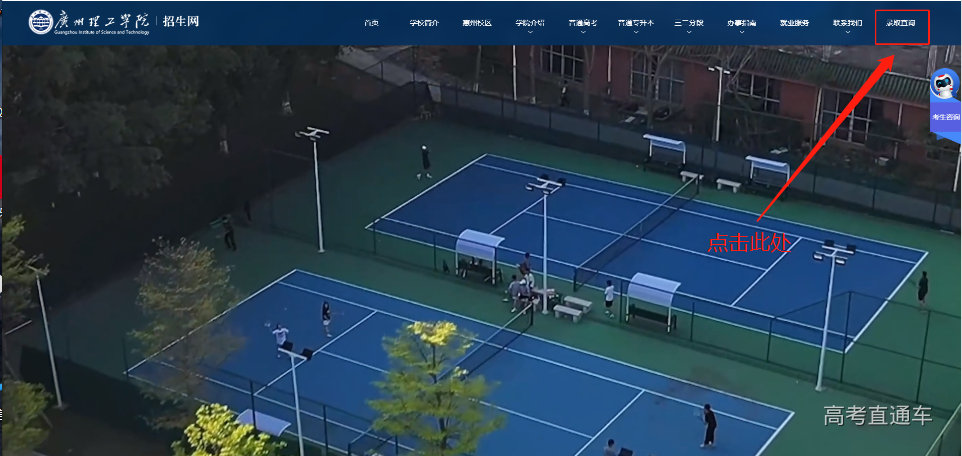
Task: Open 就业服务 in the navigation bar
Action: click(x=795, y=23)
